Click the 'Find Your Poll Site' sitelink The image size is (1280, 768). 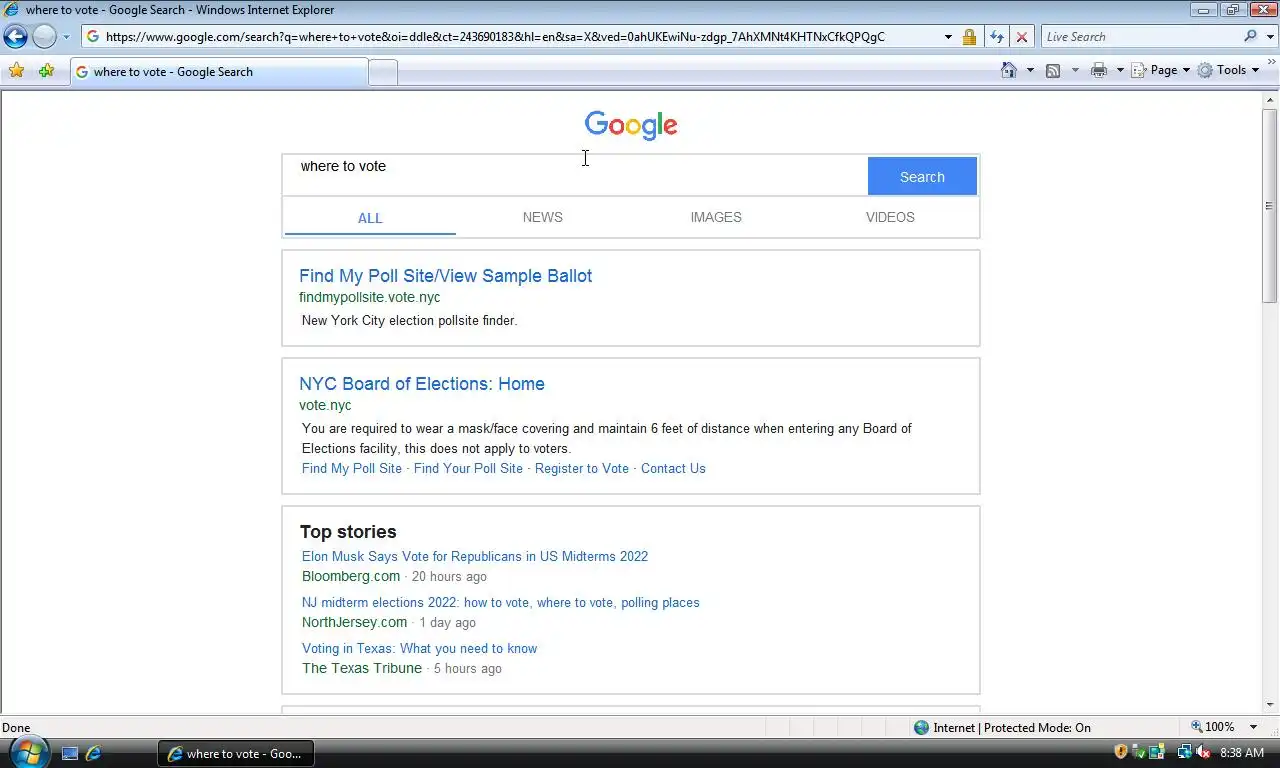[x=468, y=468]
